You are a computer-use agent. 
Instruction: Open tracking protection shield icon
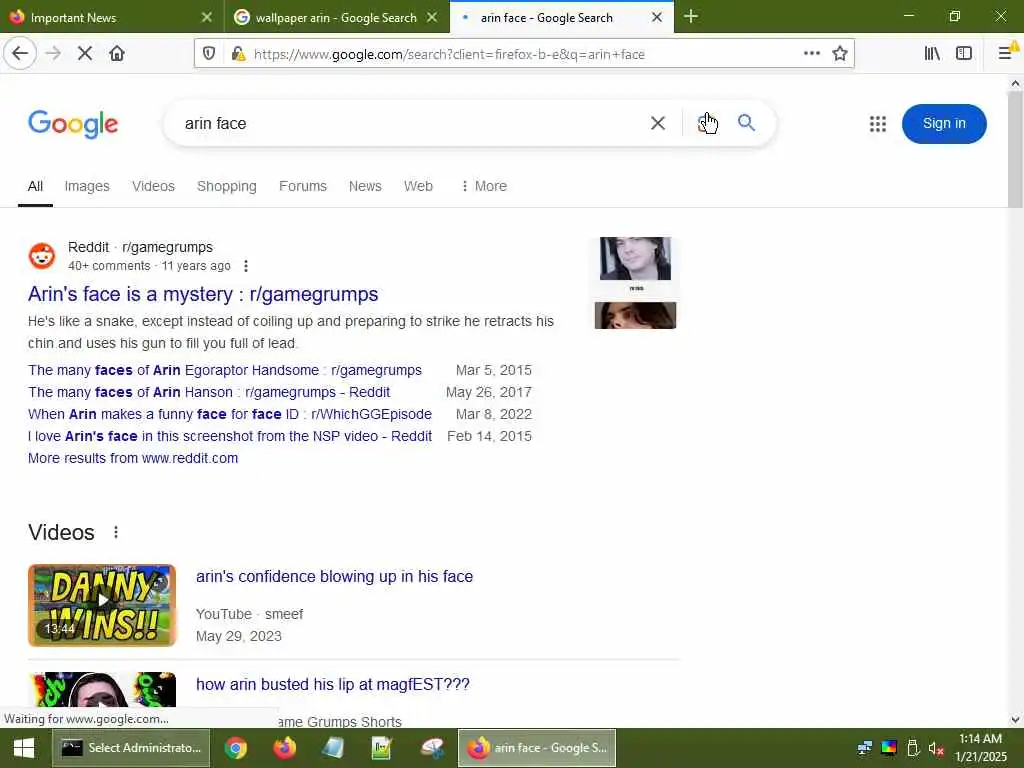coord(209,54)
